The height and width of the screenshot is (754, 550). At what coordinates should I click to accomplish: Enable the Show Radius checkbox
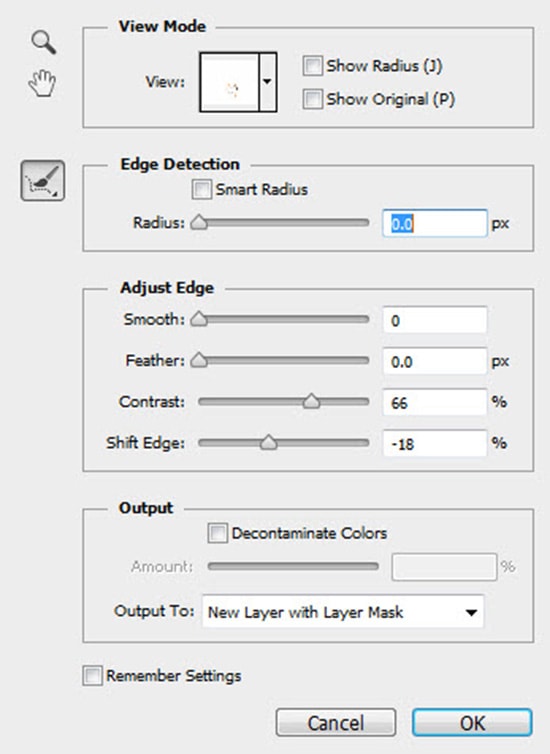[312, 66]
